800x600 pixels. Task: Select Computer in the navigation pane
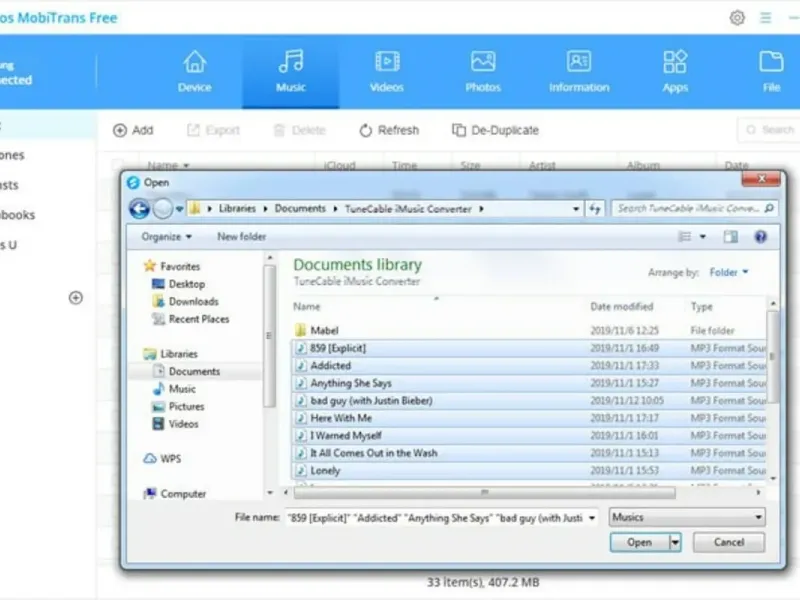[x=175, y=493]
